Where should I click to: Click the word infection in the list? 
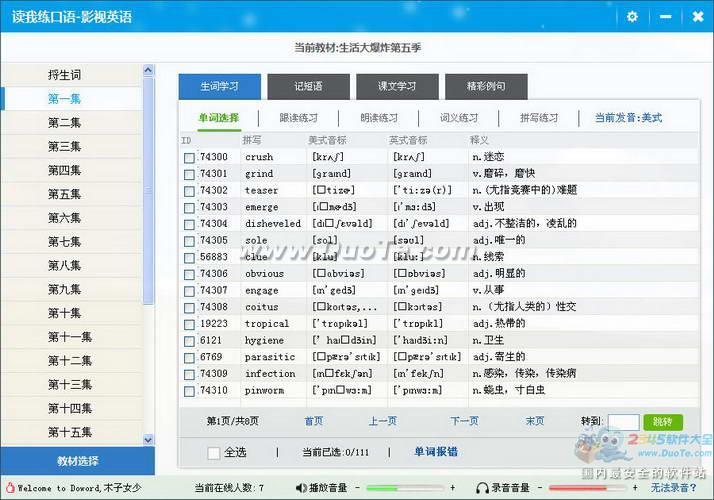pos(270,374)
